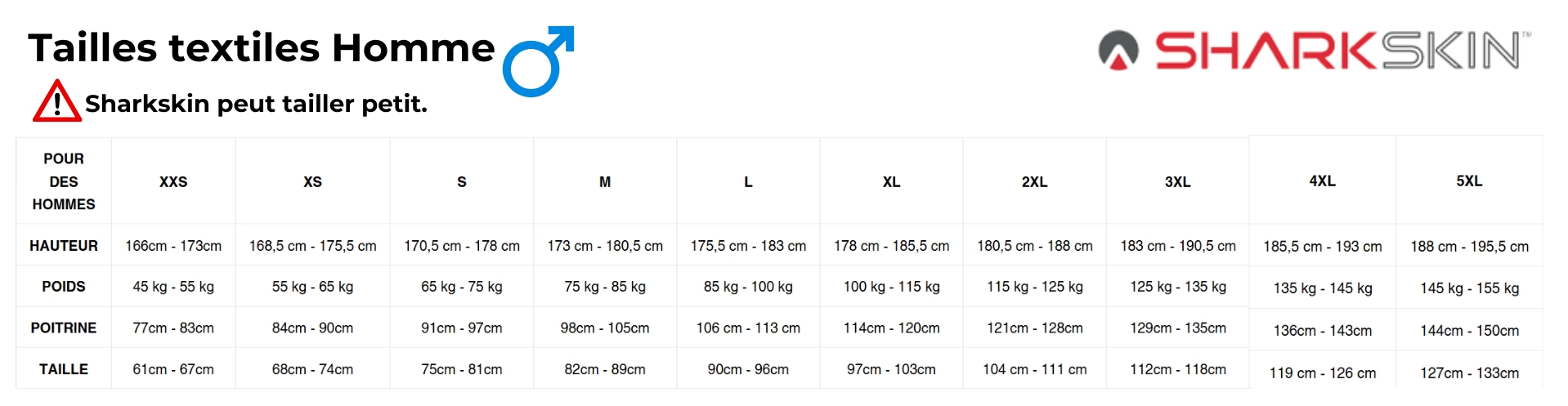Screen dimensions: 1568x406
Task: Click the SHARKSKIN brand wordmark
Action: pyautogui.click(x=1337, y=51)
